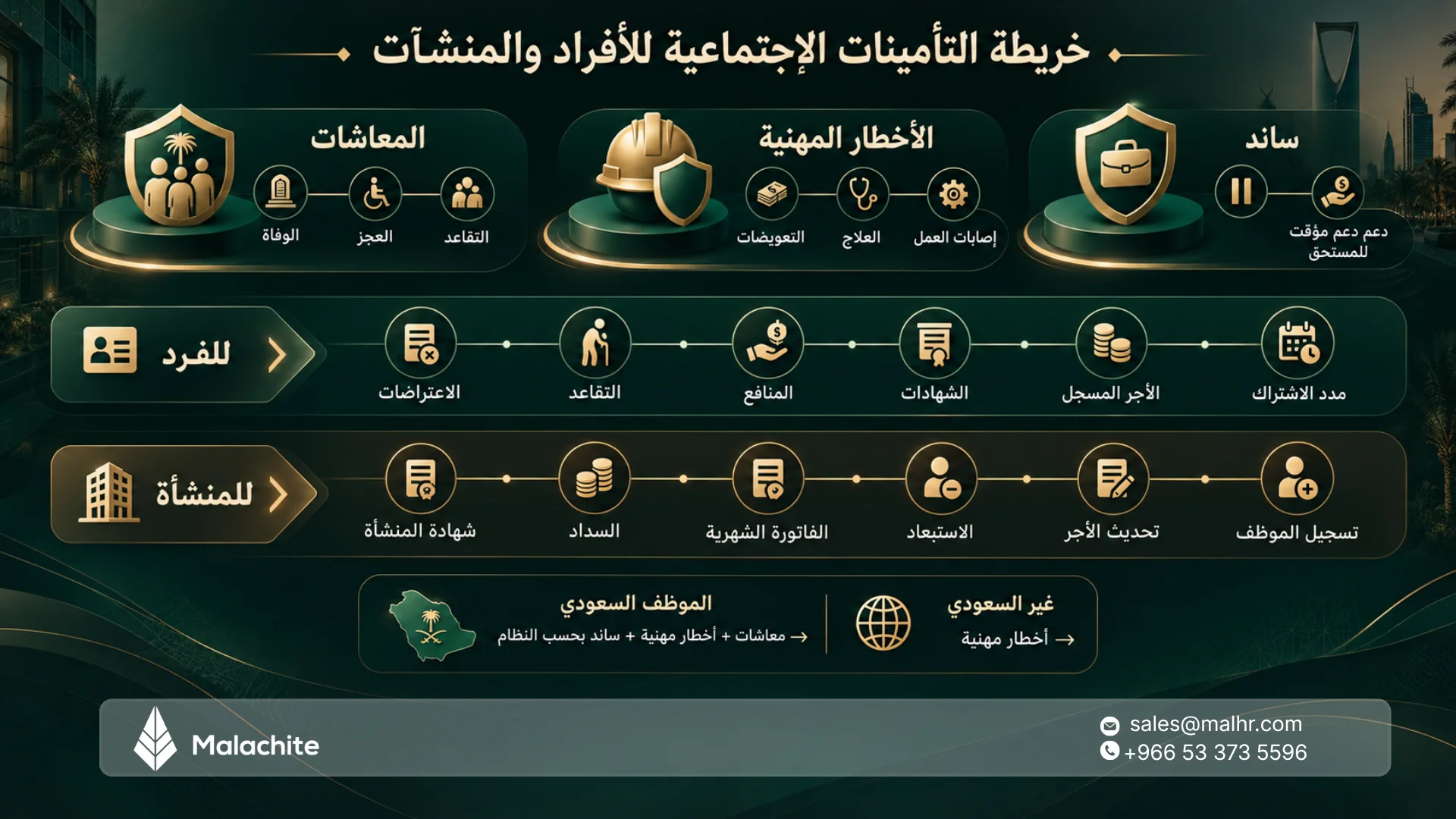Click the Malachite brand name
This screenshot has height=819, width=1456.
click(x=256, y=745)
